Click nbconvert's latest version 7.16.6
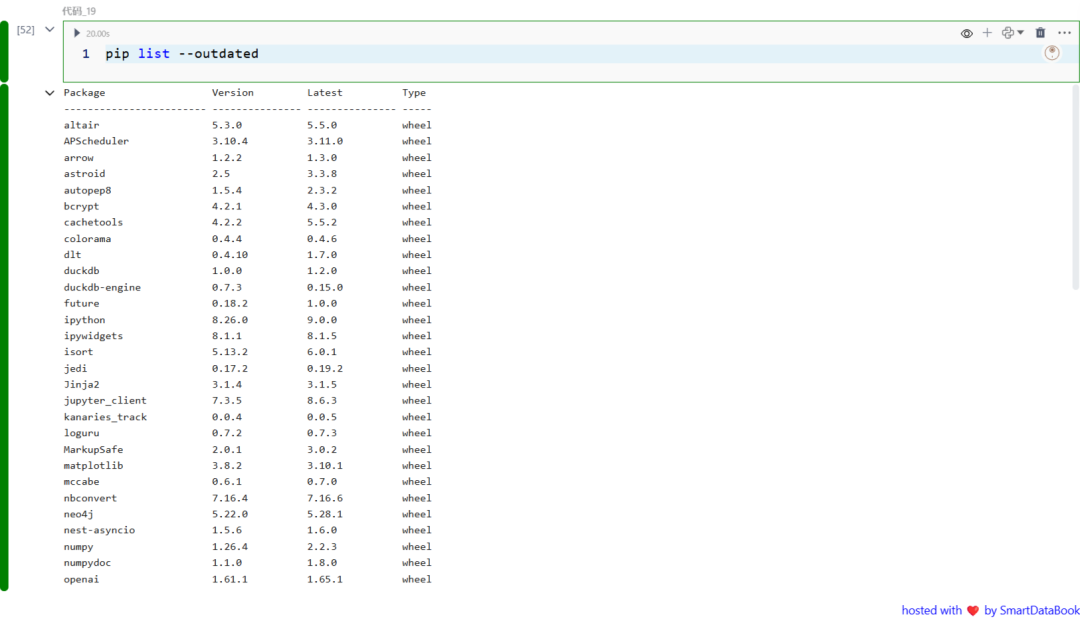Screen dimensions: 1080x619 (324, 498)
